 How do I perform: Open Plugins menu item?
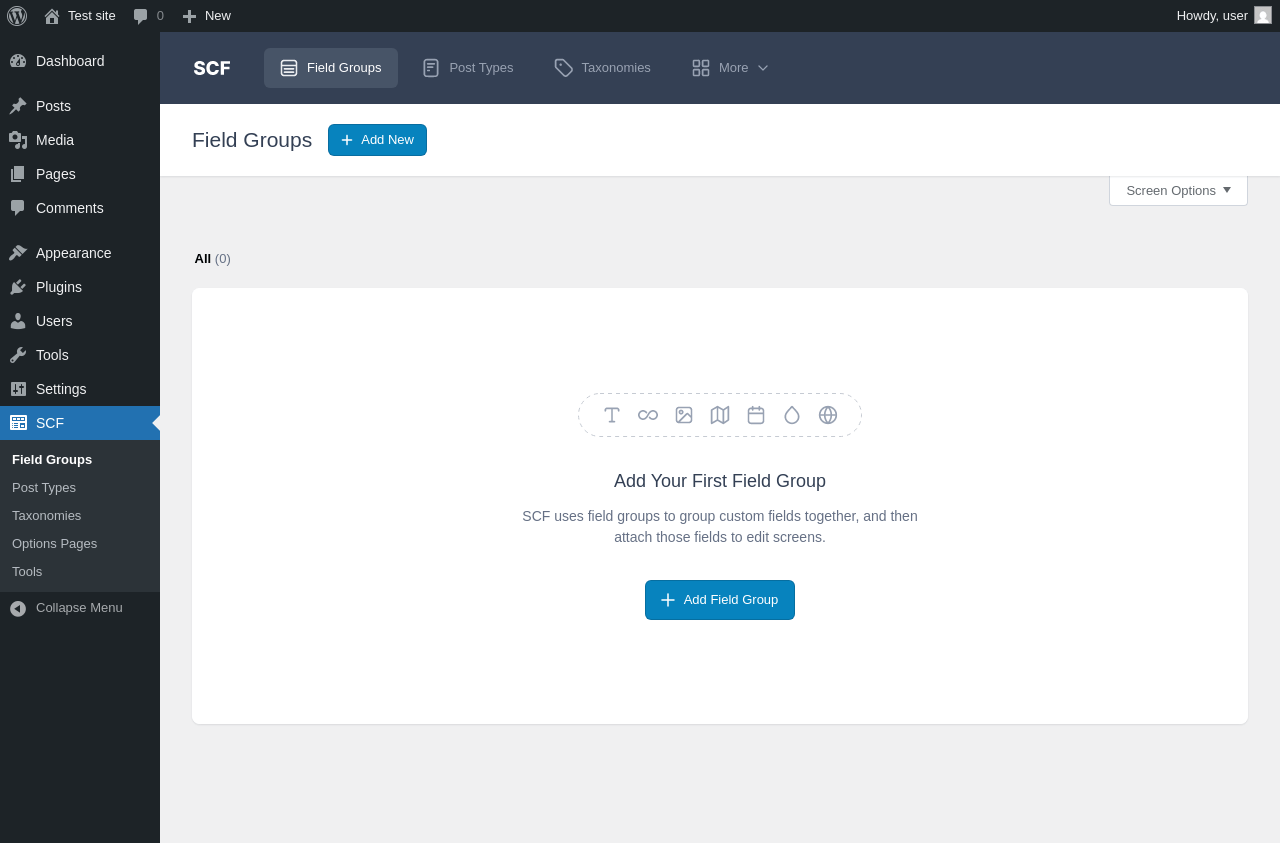[80, 287]
